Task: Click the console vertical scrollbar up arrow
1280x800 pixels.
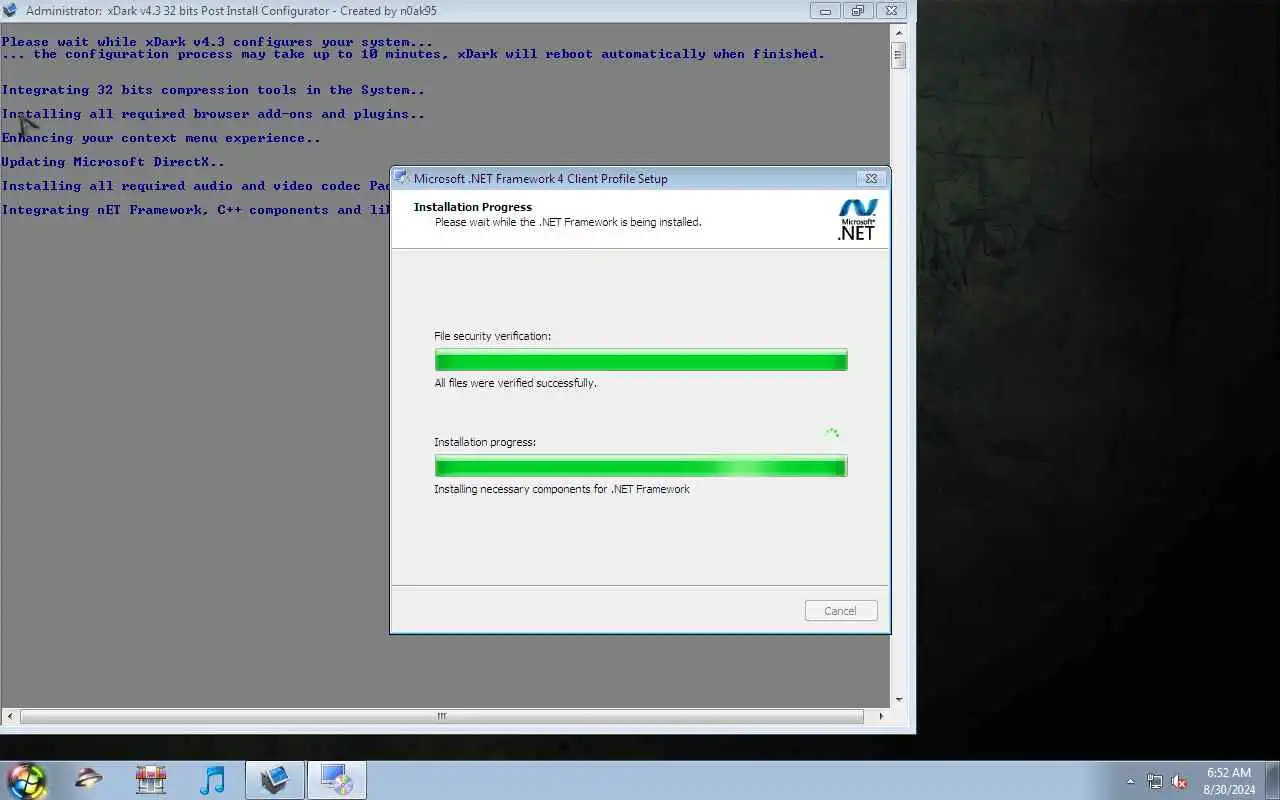Action: point(899,32)
